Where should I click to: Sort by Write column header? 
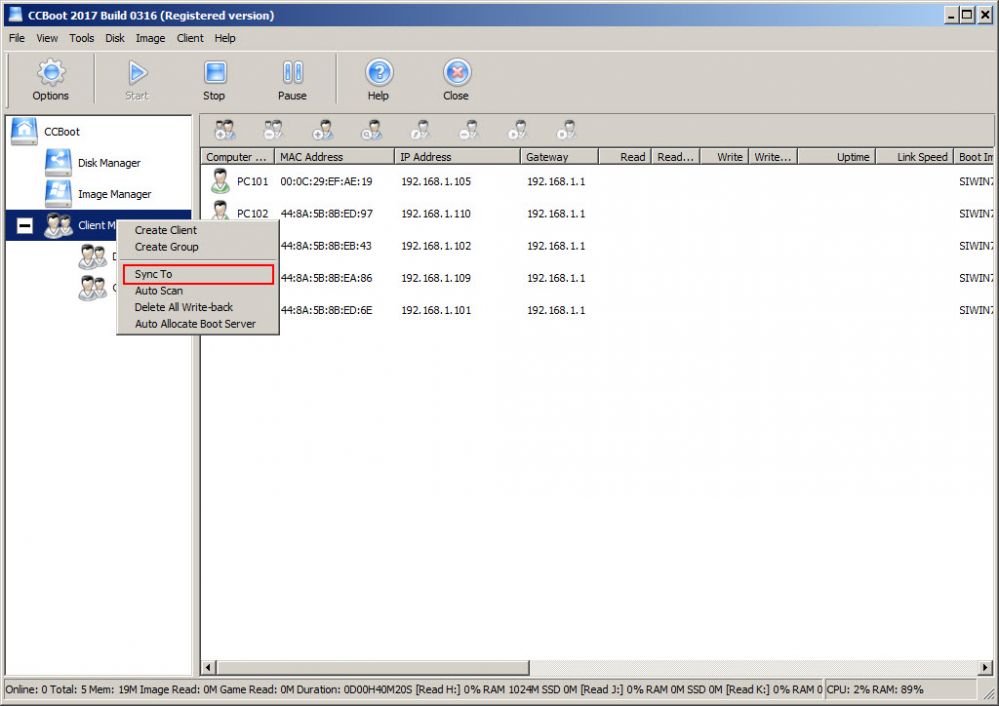724,157
